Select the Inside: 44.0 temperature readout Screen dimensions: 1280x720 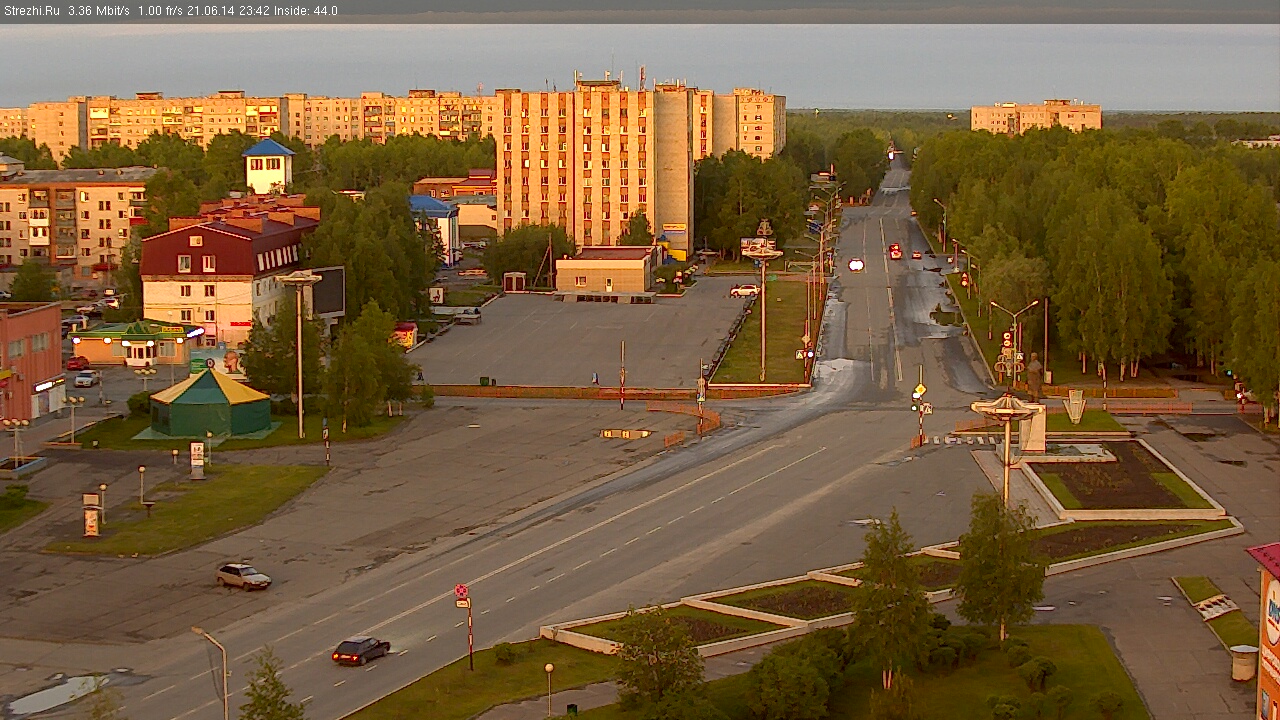[307, 11]
